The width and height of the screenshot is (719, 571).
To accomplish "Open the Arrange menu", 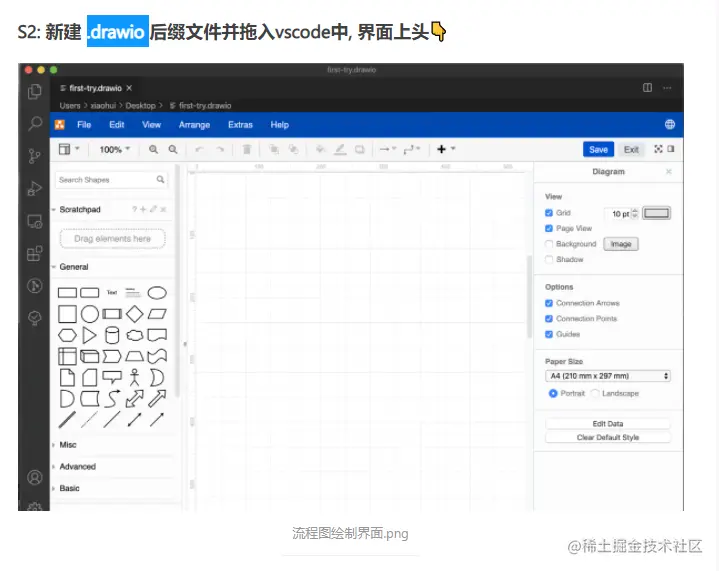I will coord(194,125).
